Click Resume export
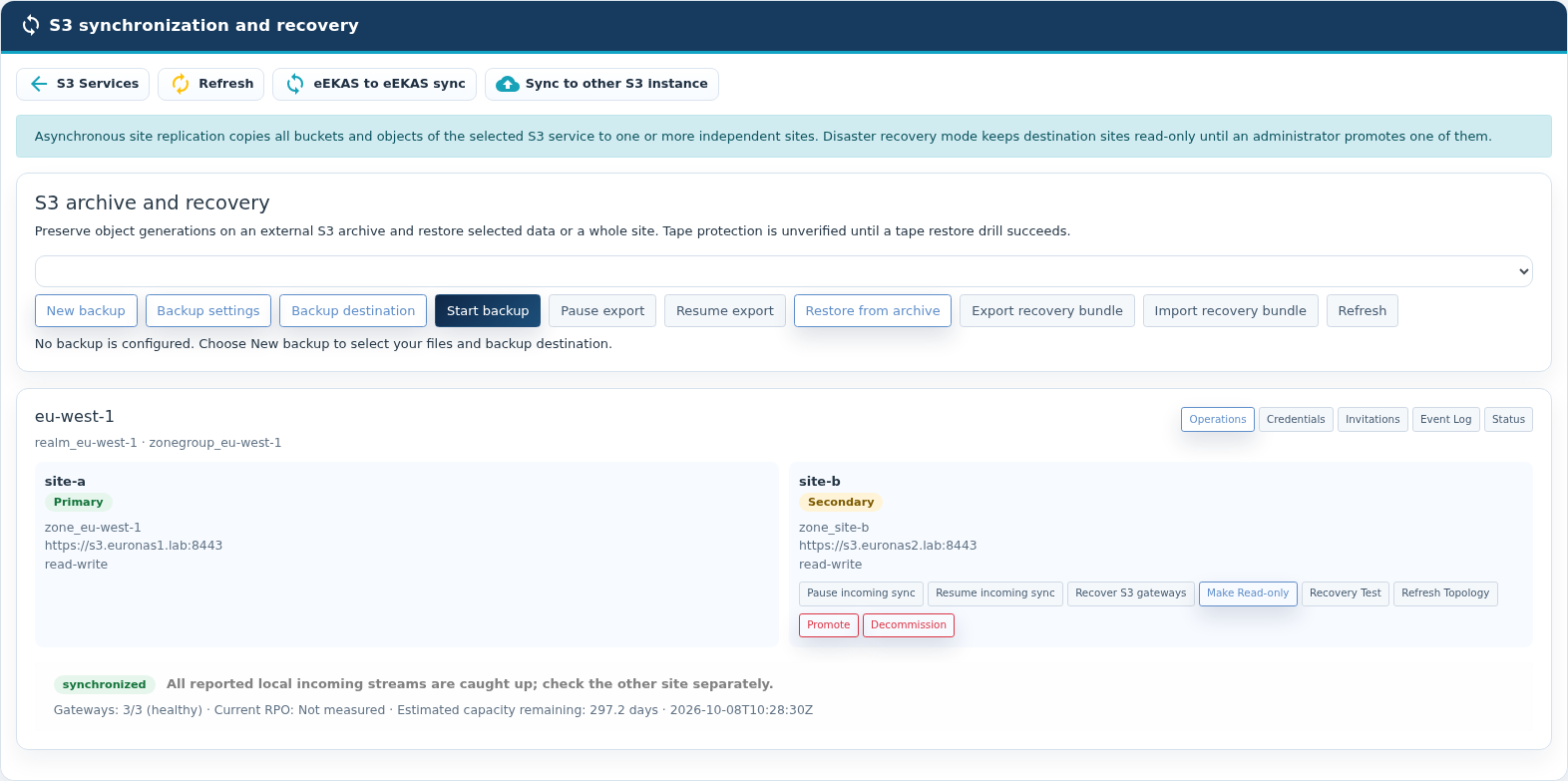This screenshot has width=1568, height=782. click(725, 311)
